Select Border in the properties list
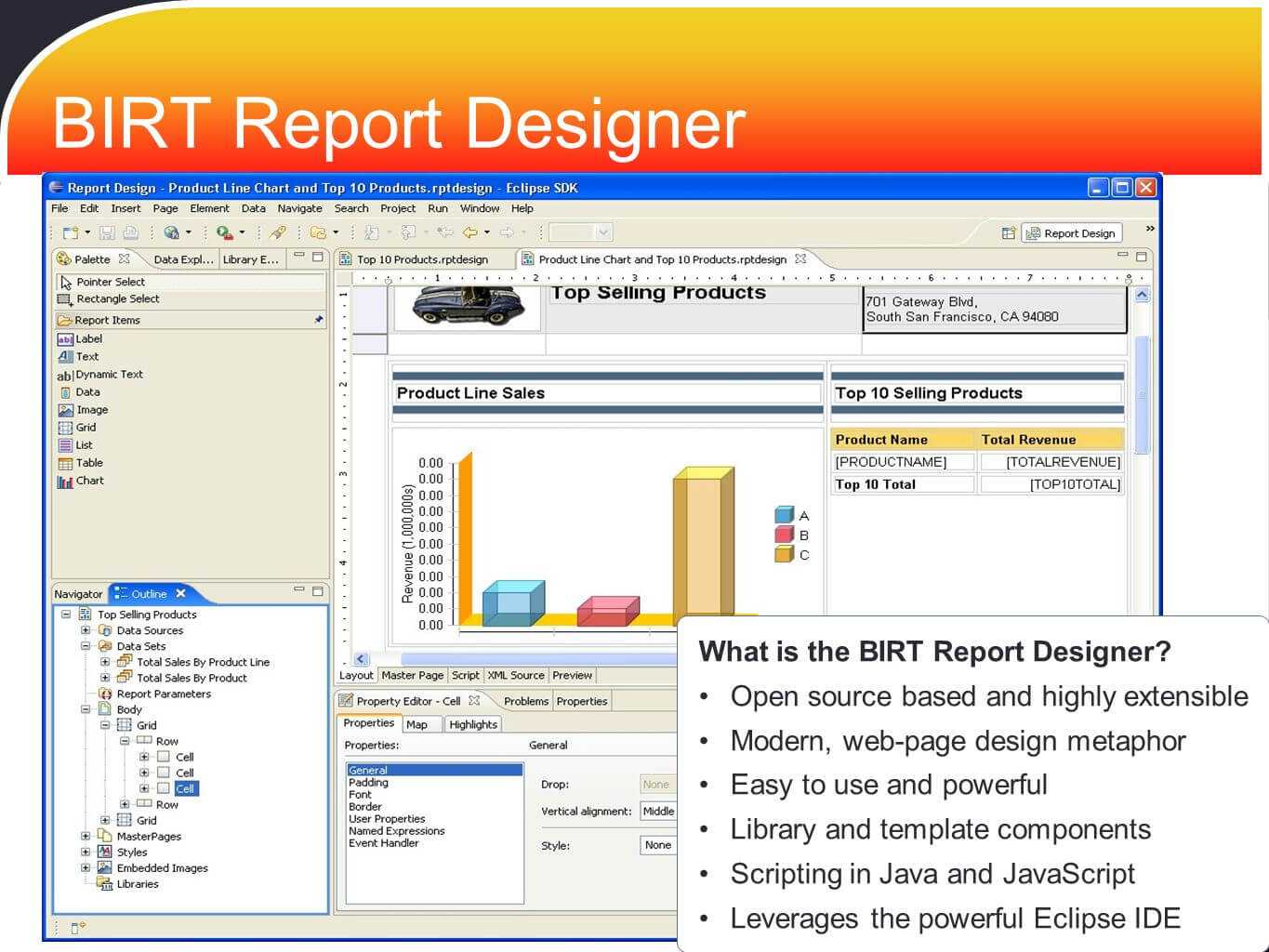 pyautogui.click(x=365, y=807)
